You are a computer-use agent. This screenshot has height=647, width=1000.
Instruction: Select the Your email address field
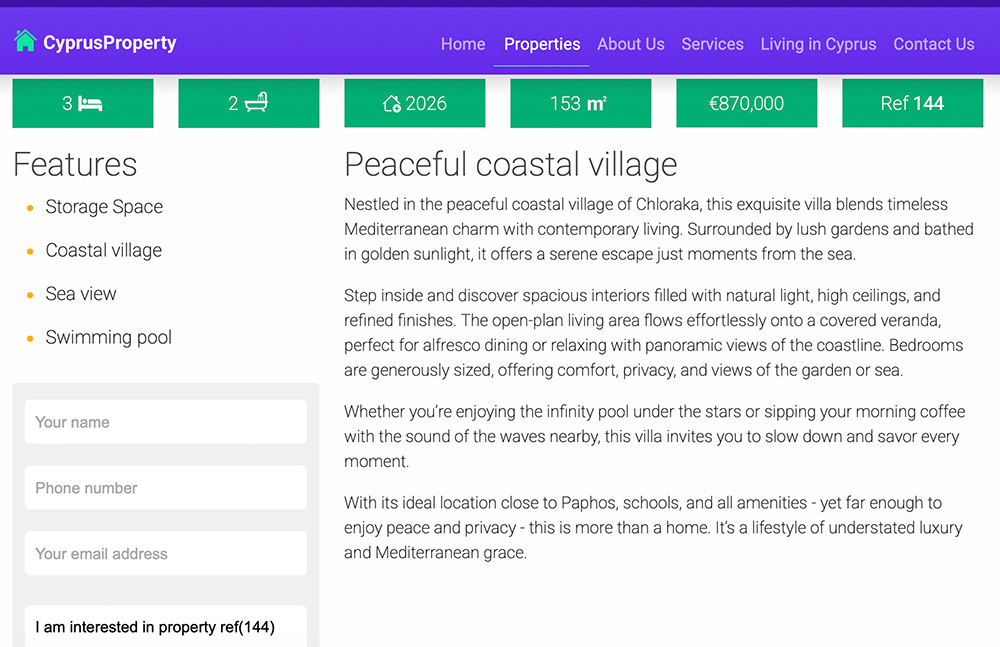(x=165, y=553)
